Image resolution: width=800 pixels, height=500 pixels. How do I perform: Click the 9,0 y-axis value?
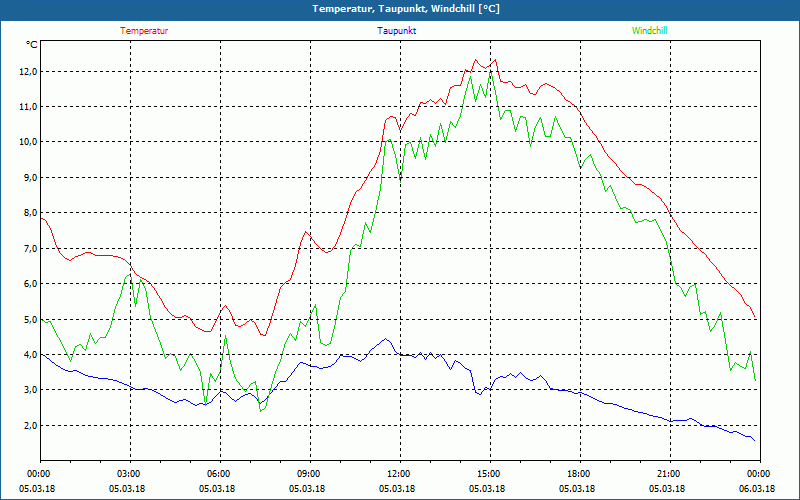[x=30, y=178]
